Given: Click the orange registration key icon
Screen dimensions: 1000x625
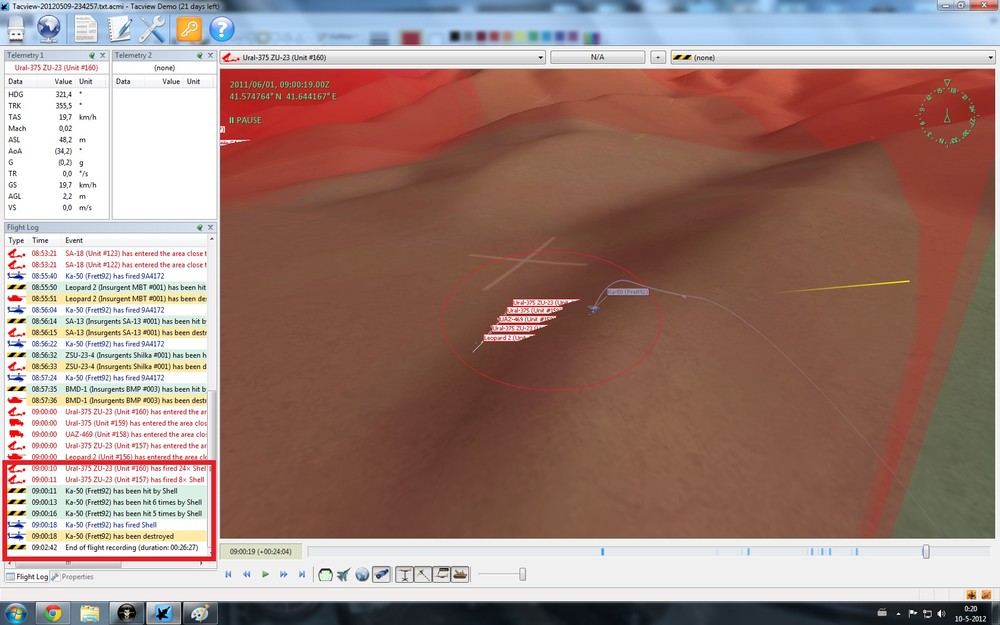Looking at the screenshot, I should click(189, 28).
